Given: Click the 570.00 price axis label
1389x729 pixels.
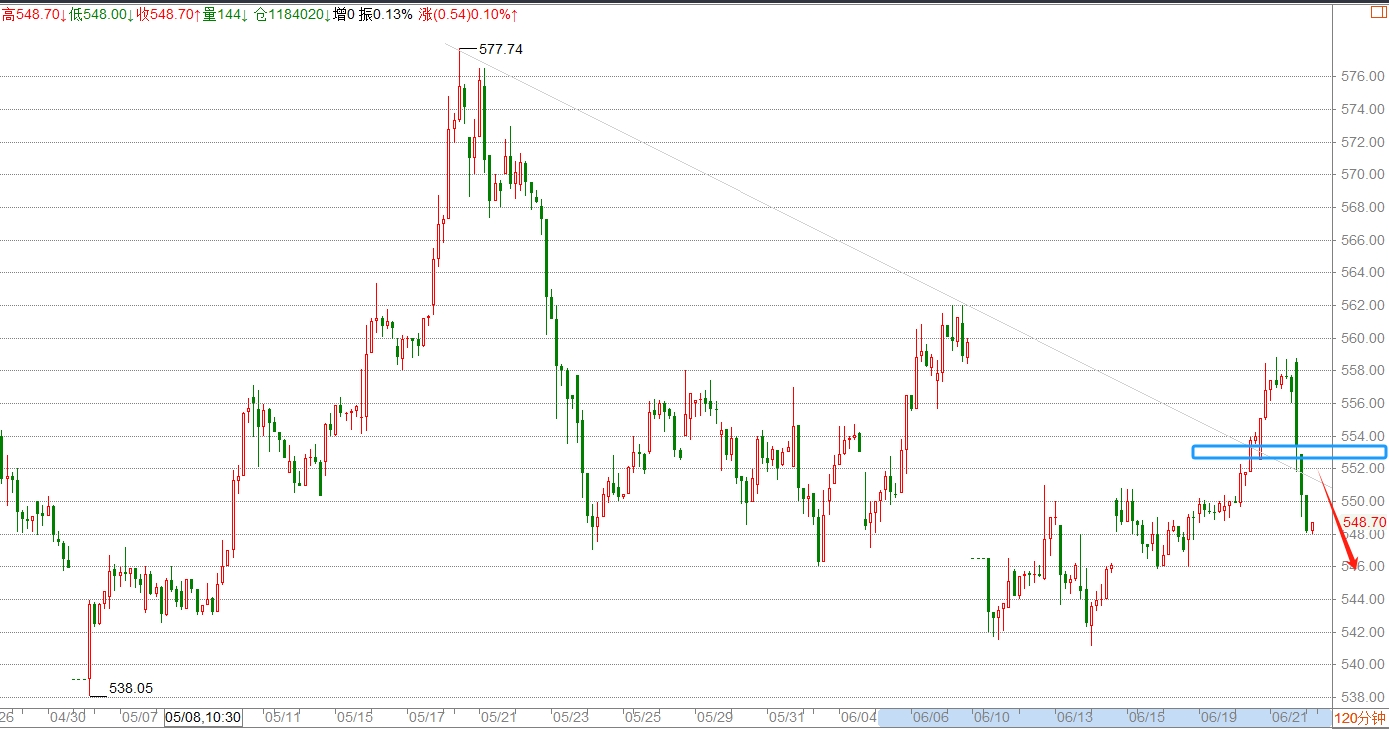Looking at the screenshot, I should [1363, 174].
